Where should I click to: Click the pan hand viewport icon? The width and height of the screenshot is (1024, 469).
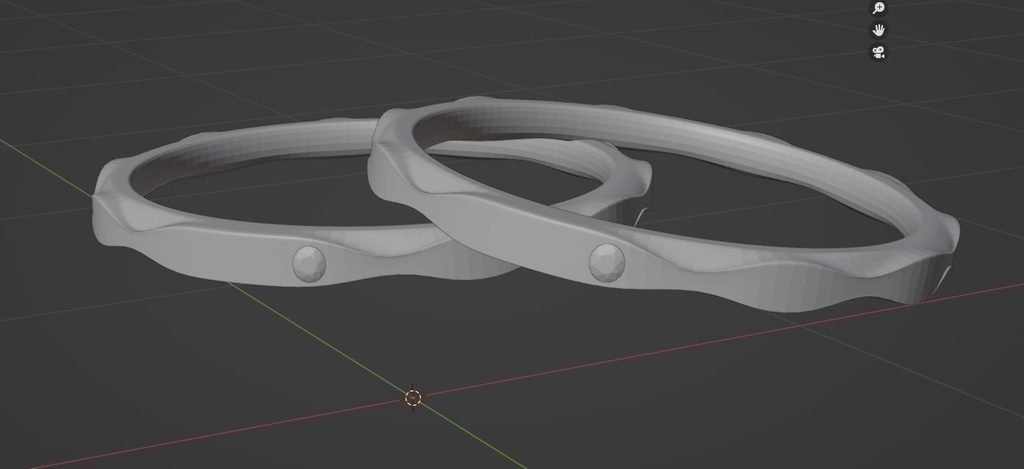[879, 30]
